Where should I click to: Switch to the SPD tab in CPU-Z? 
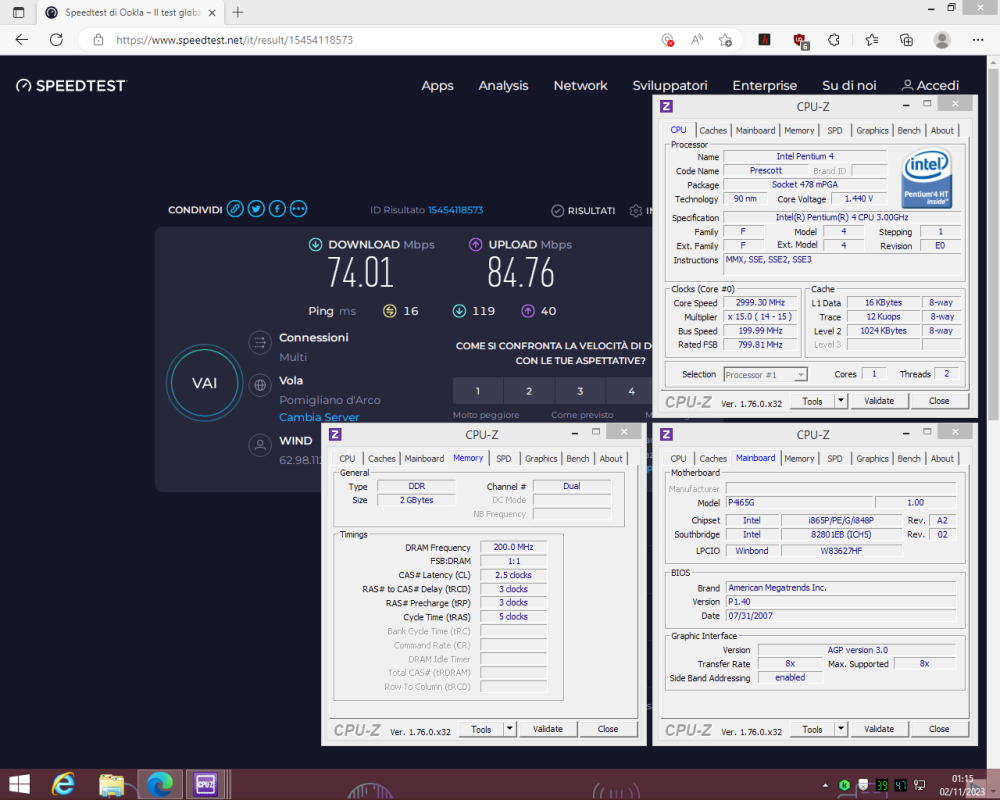coord(835,129)
